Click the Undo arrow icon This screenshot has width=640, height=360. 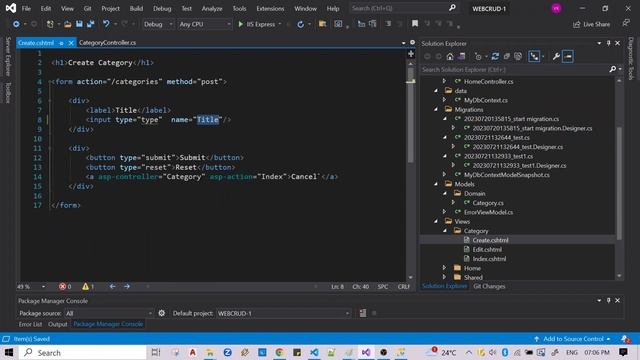(x=106, y=24)
